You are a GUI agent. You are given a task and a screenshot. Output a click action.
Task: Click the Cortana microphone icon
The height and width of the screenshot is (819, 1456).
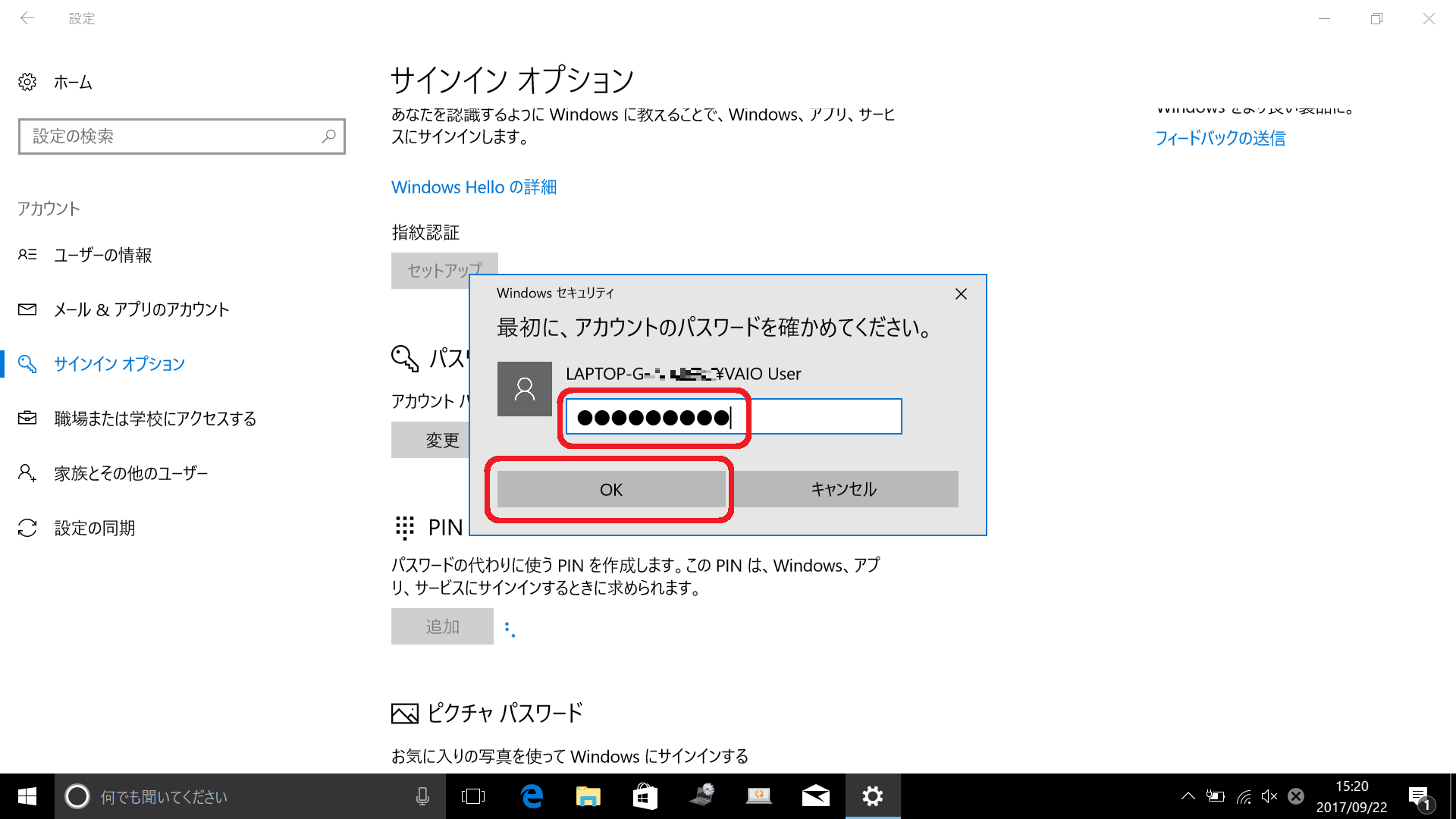422,796
